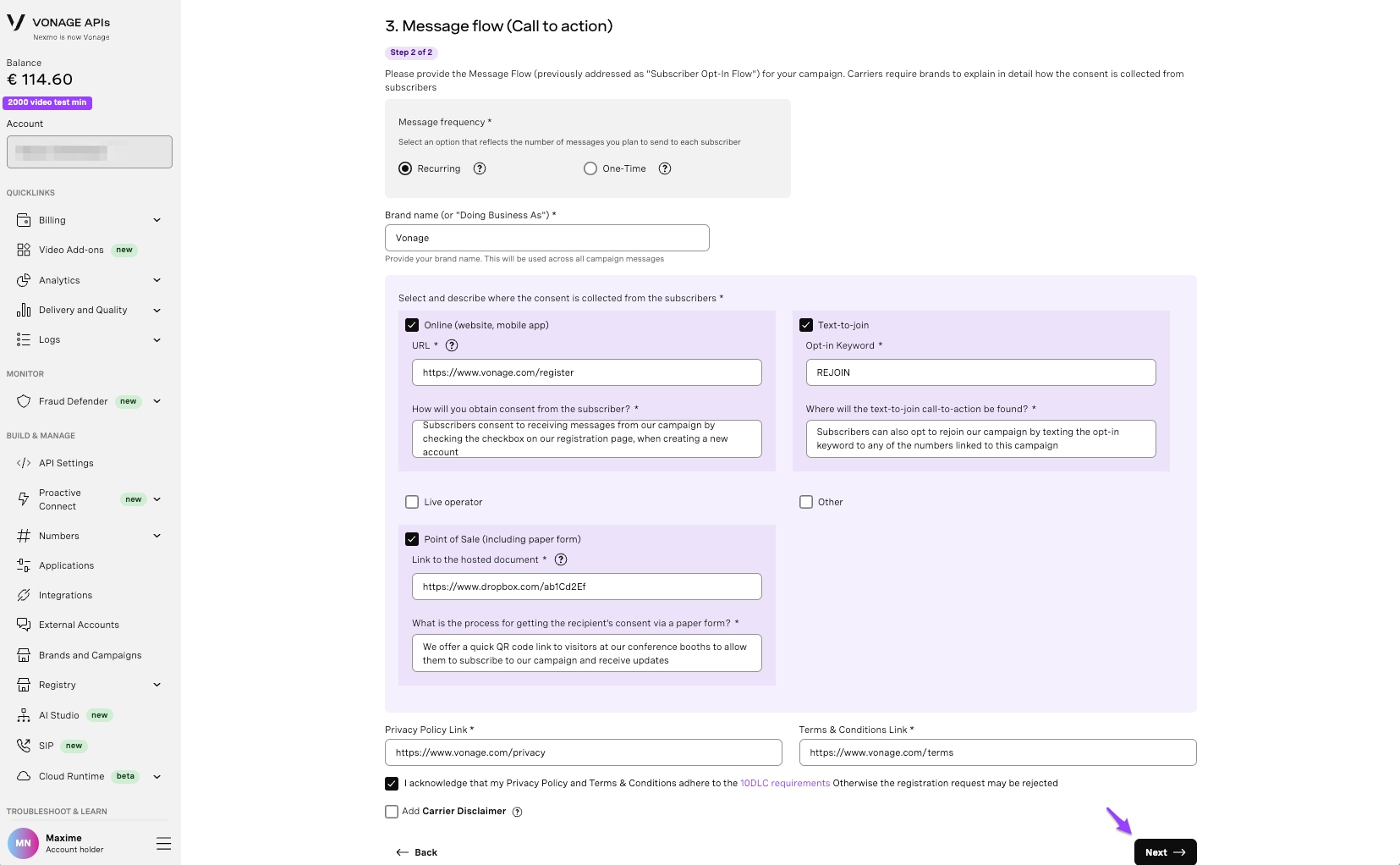The image size is (1400, 865).
Task: Click the Vonage APIs logo
Action: (58, 26)
